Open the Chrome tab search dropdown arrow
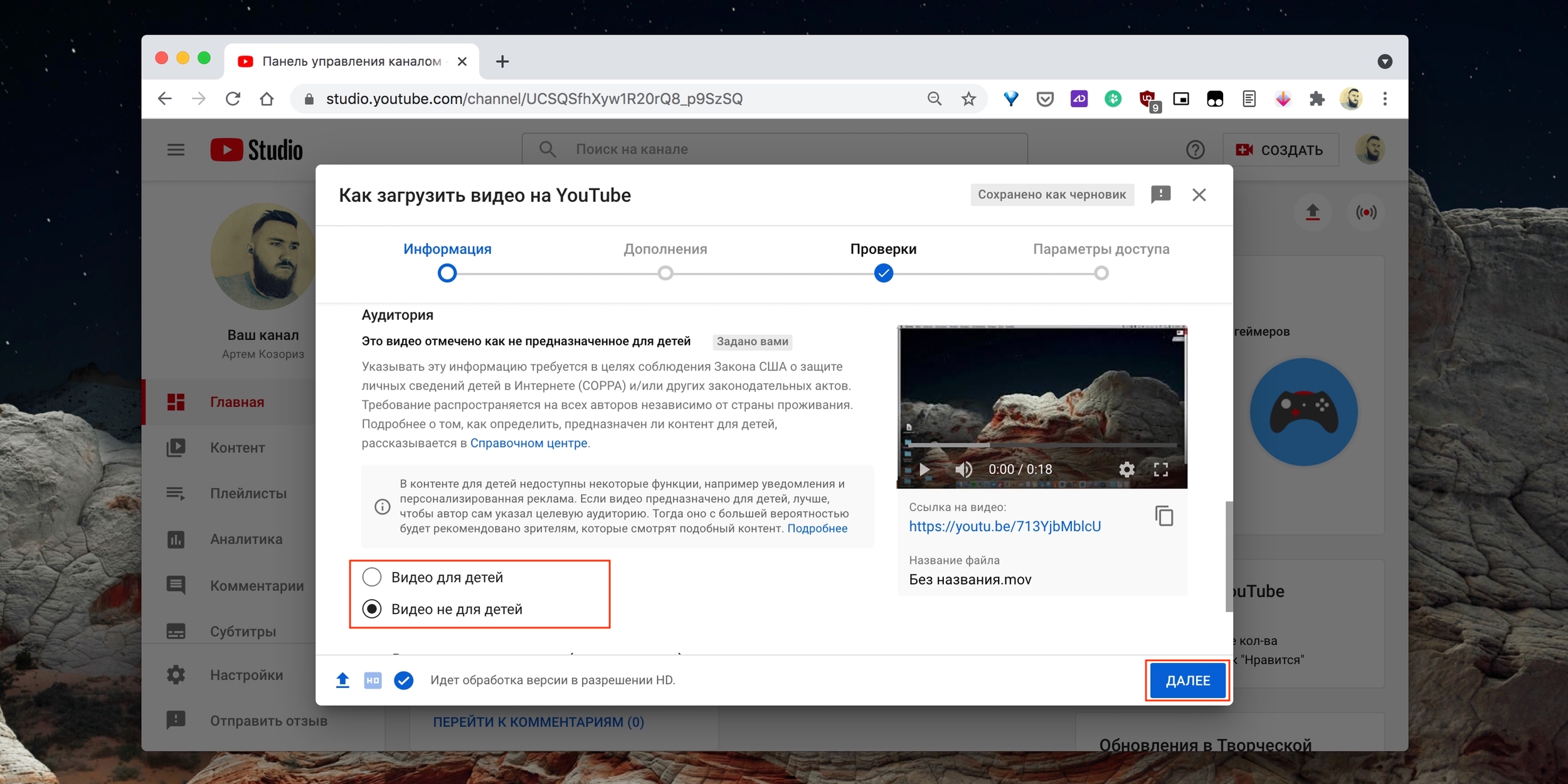 point(1385,61)
